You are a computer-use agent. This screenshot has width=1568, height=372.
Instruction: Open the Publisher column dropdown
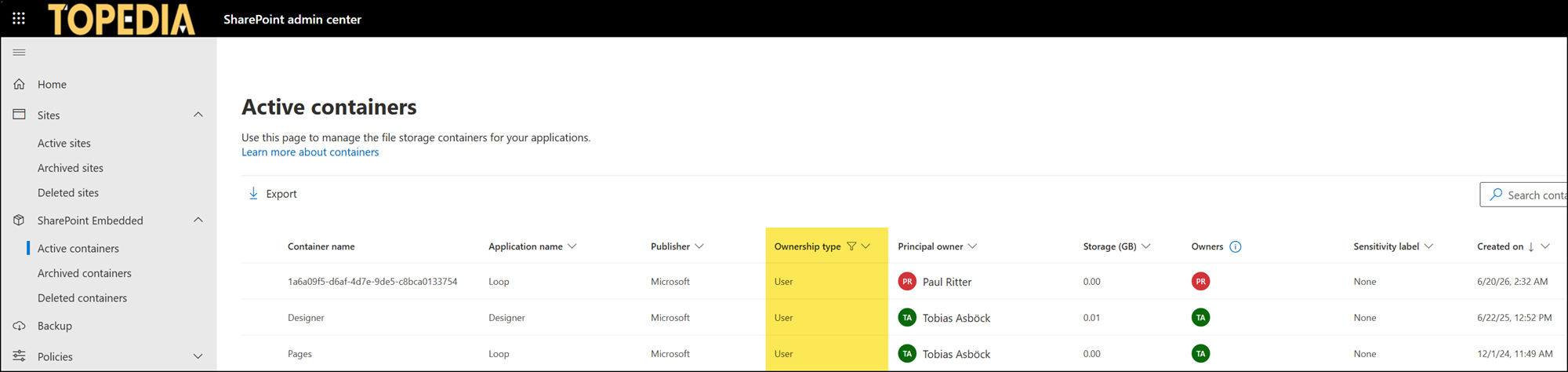pos(699,246)
